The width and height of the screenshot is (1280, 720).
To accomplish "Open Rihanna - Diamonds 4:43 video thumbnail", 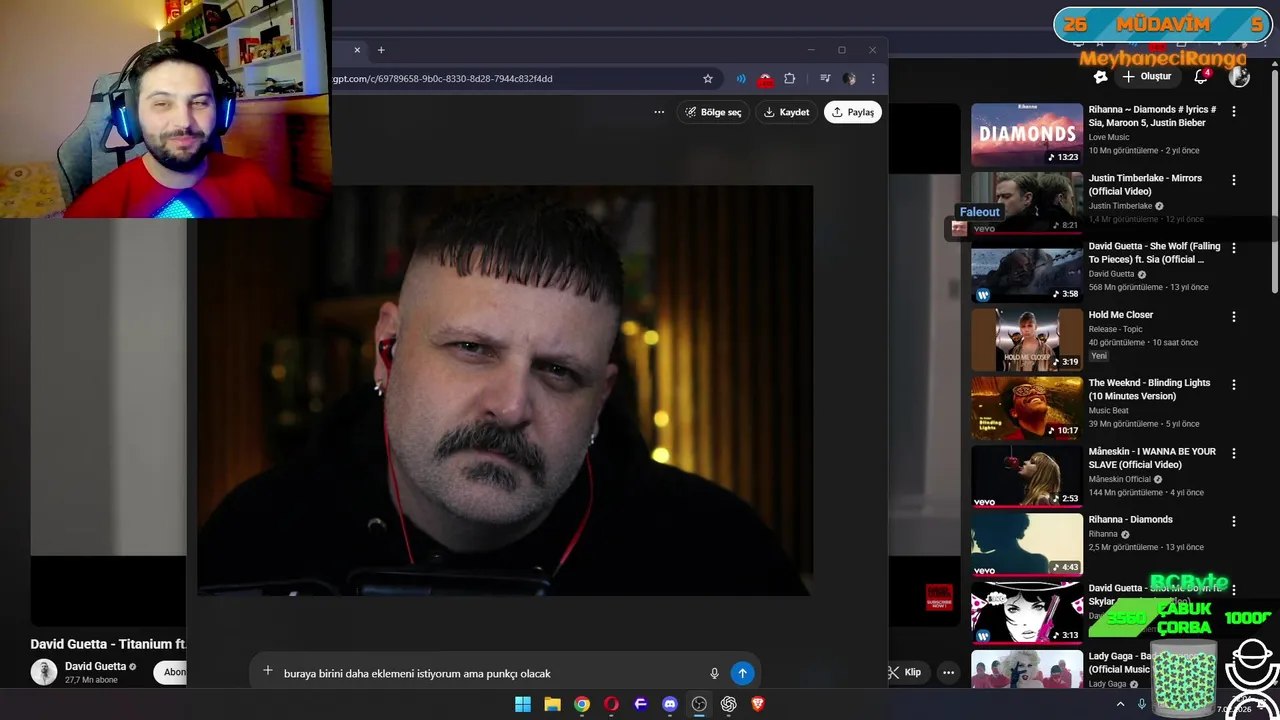I will pos(1027,544).
